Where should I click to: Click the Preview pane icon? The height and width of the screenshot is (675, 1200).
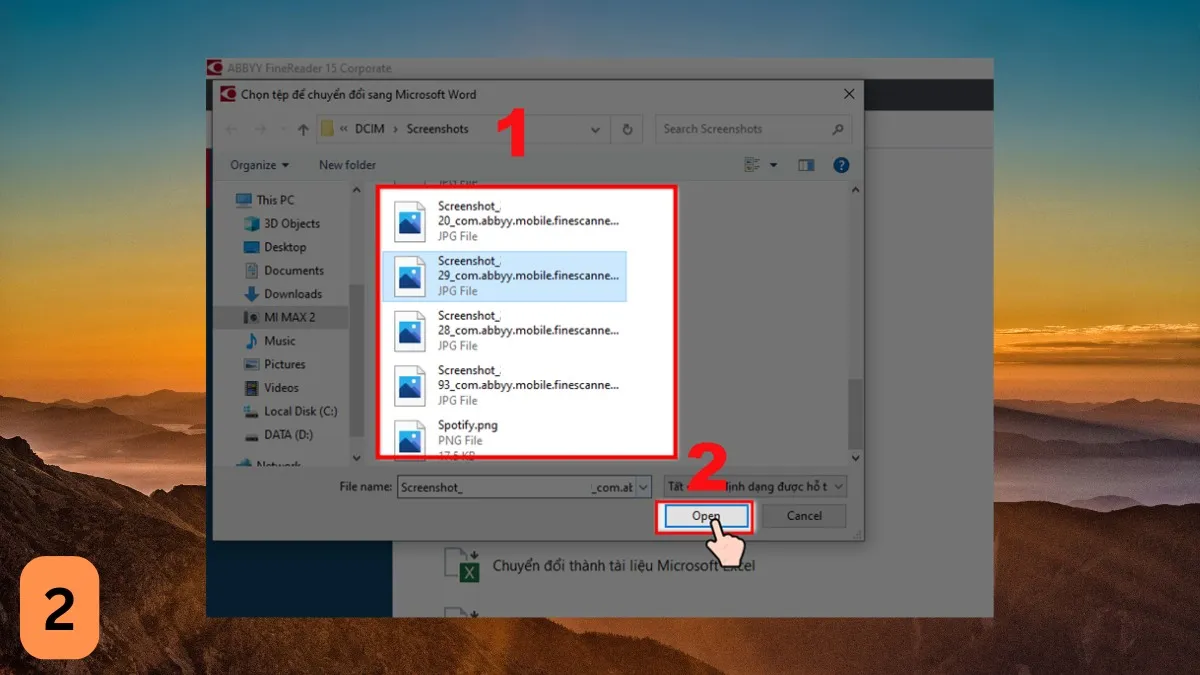[805, 164]
